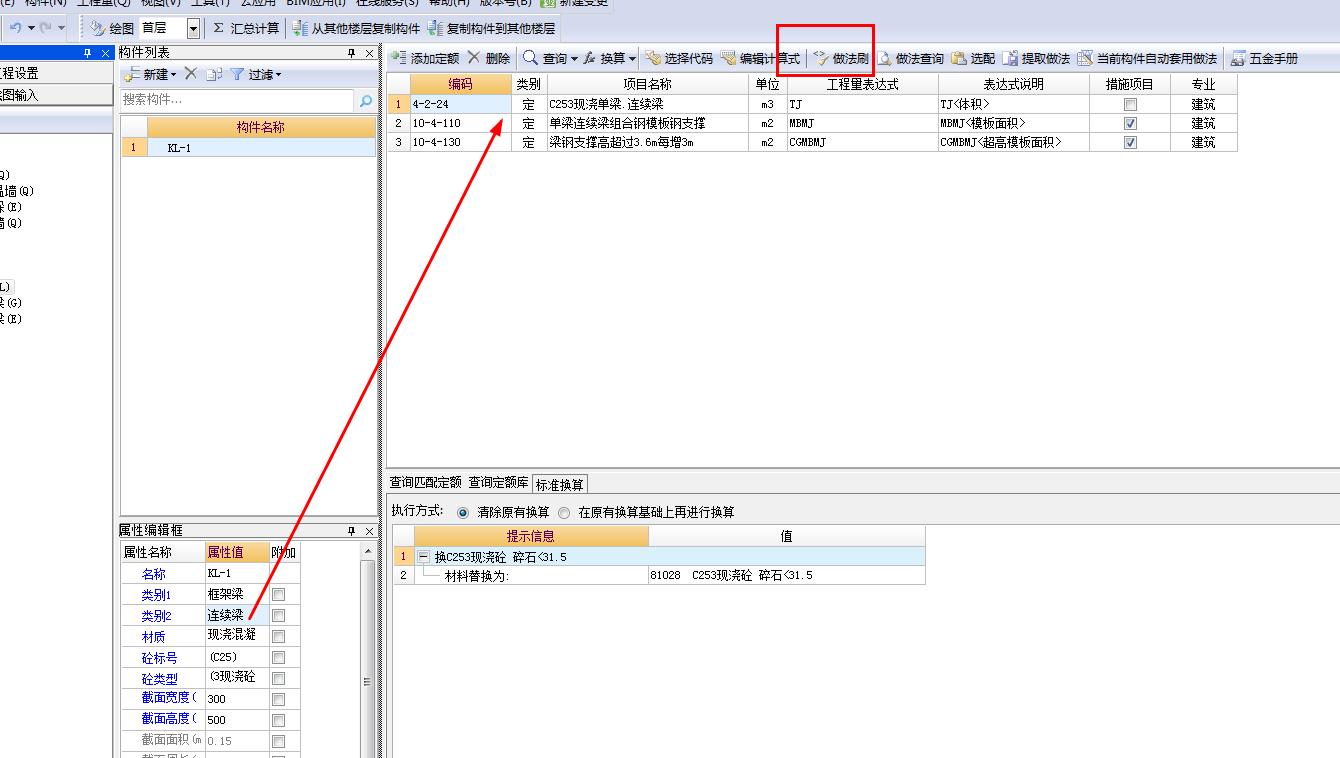Pin the 构件列表 panel
The image size is (1340, 758).
point(352,53)
